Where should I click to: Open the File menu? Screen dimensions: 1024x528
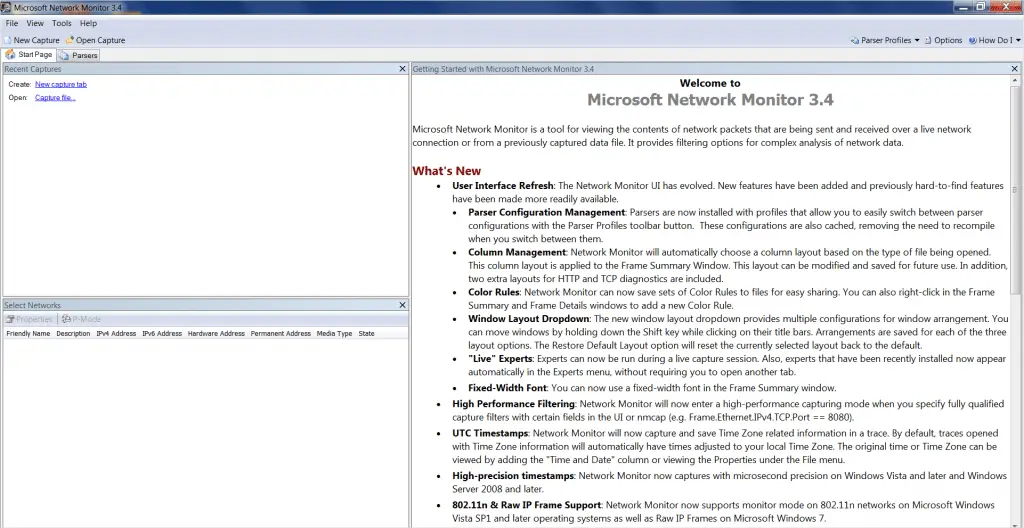(12, 24)
